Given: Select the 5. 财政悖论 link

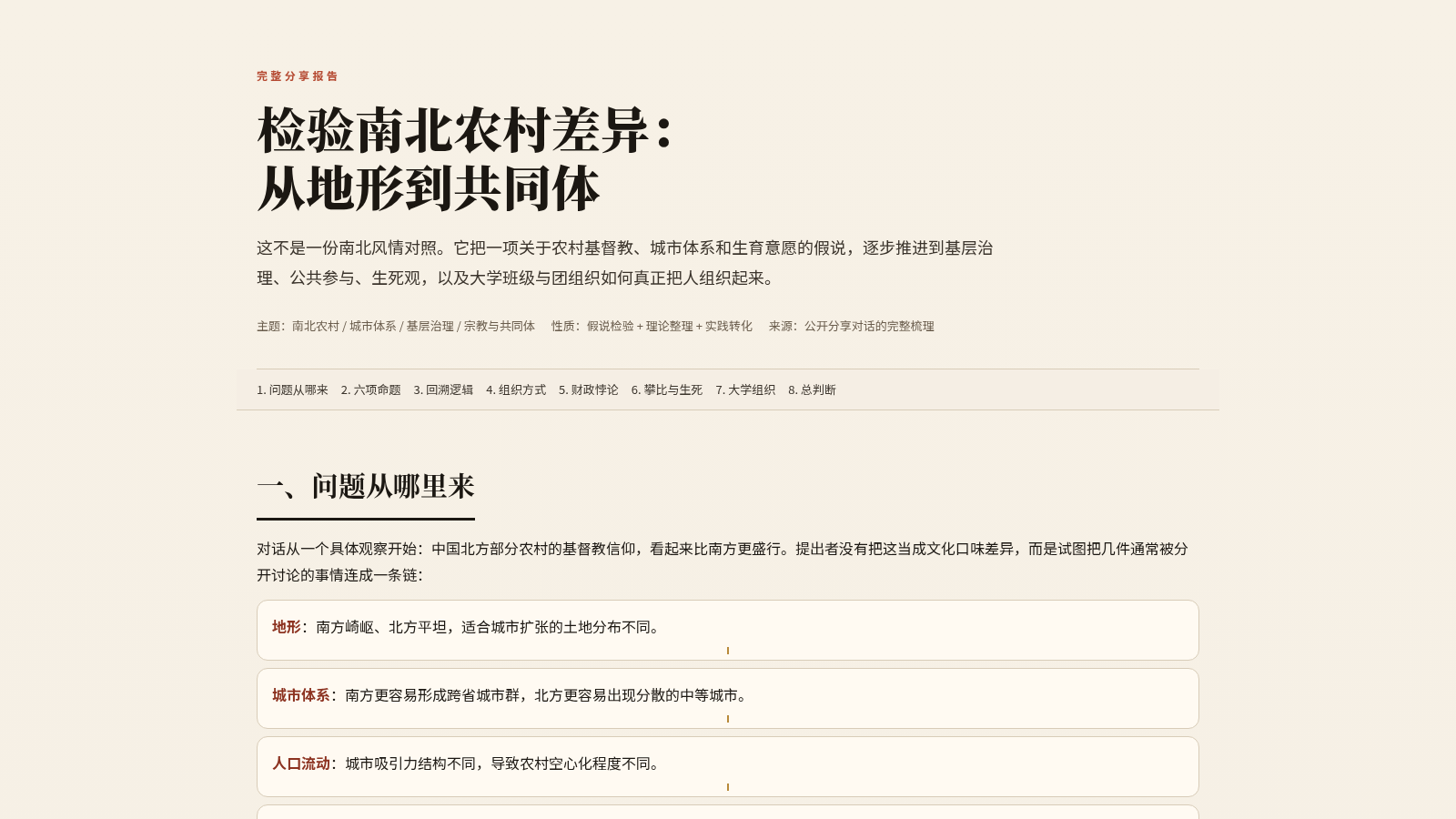Looking at the screenshot, I should point(589,389).
